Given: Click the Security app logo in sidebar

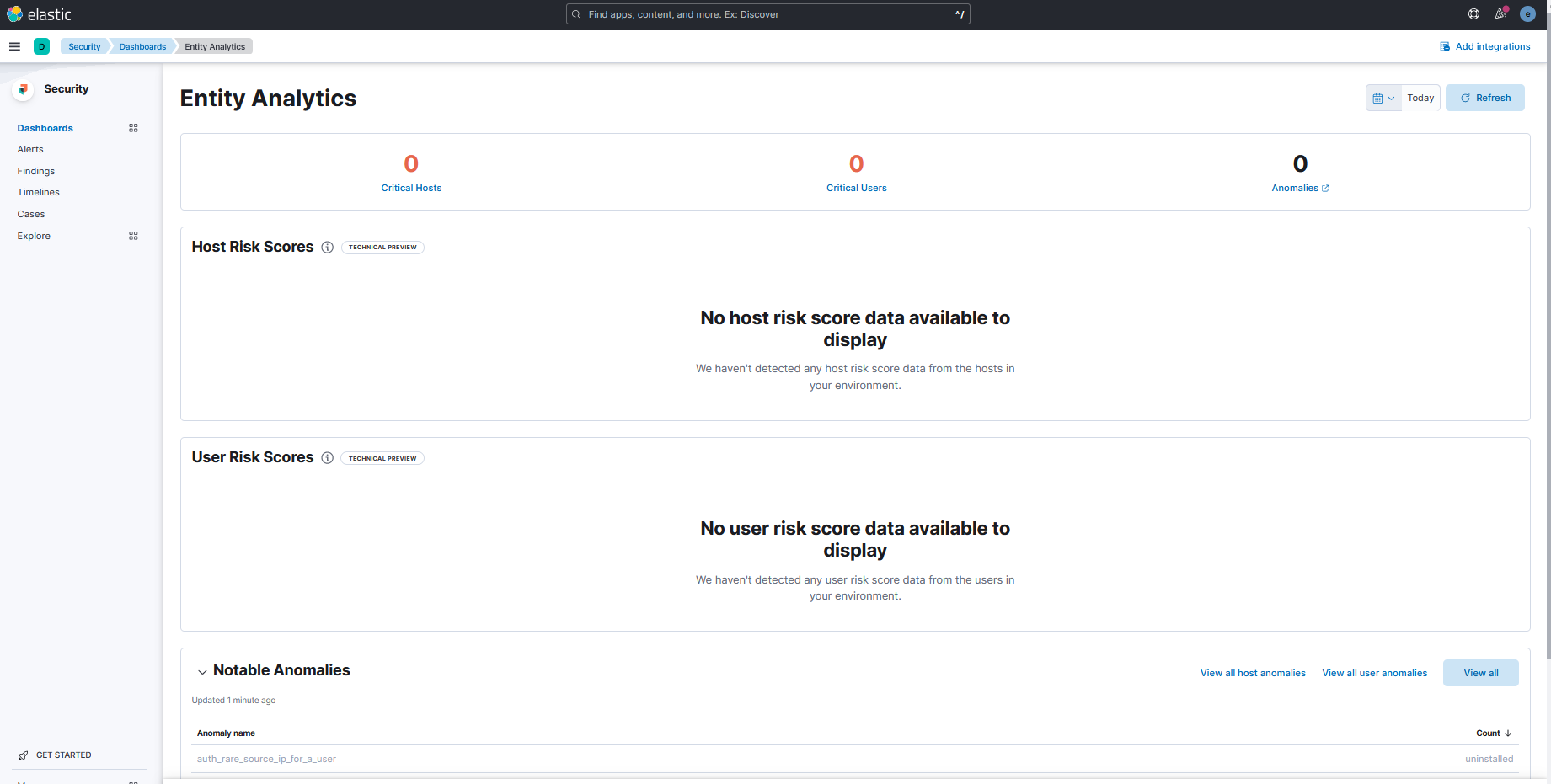Looking at the screenshot, I should 24,89.
